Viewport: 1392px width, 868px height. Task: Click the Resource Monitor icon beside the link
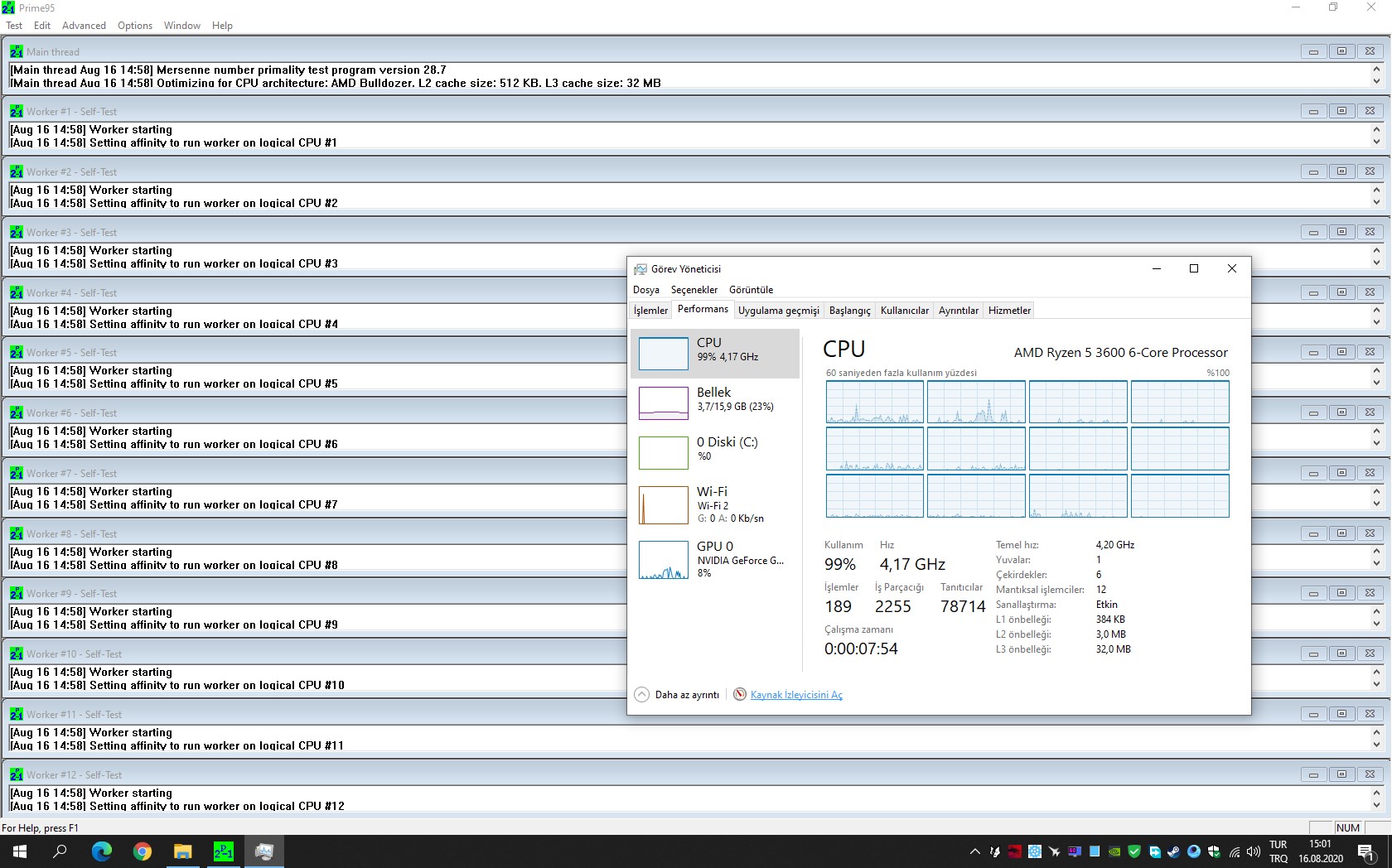pyautogui.click(x=740, y=694)
